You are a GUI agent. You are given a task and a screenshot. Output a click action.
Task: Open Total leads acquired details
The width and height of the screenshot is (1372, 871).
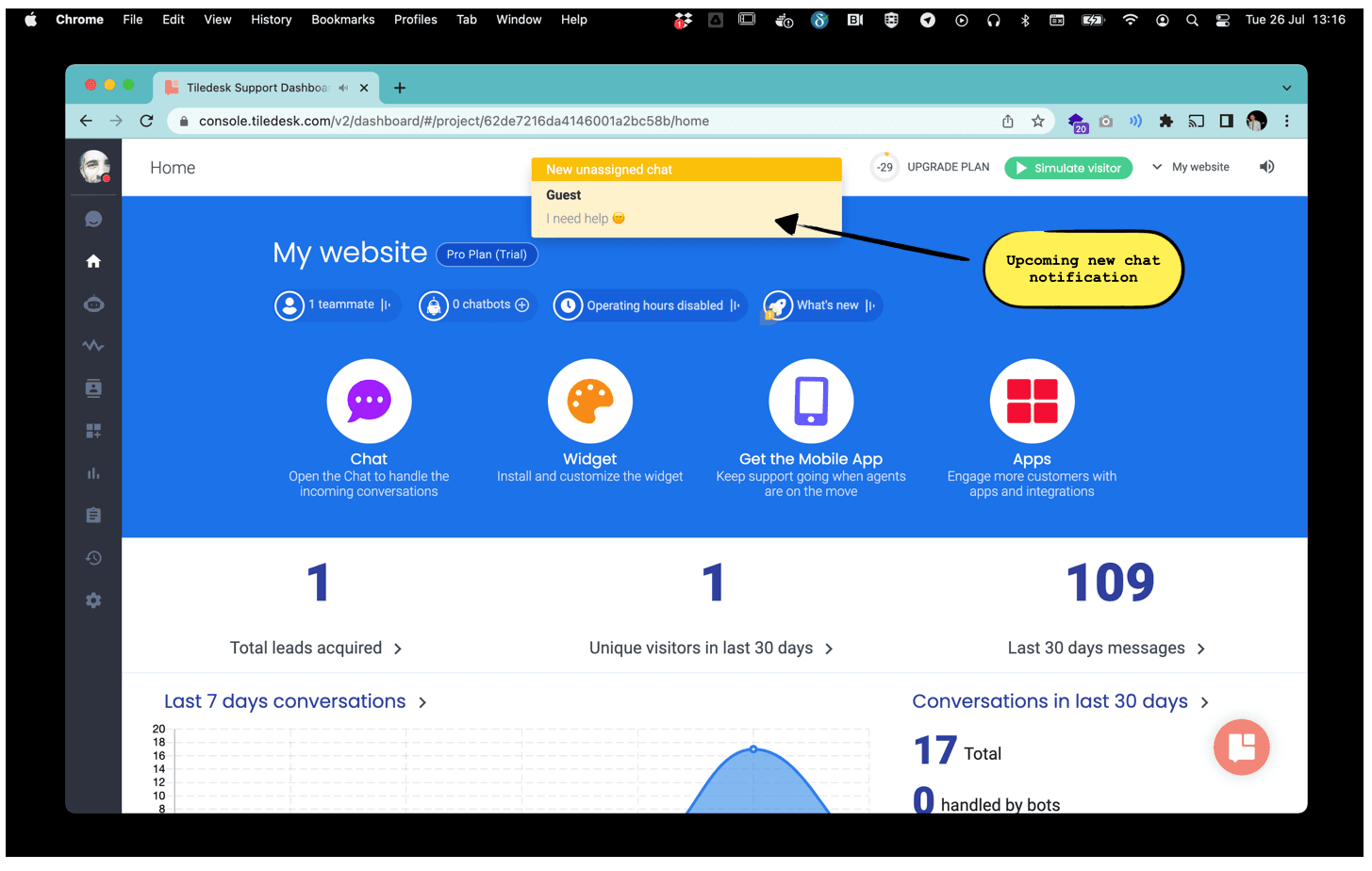316,648
